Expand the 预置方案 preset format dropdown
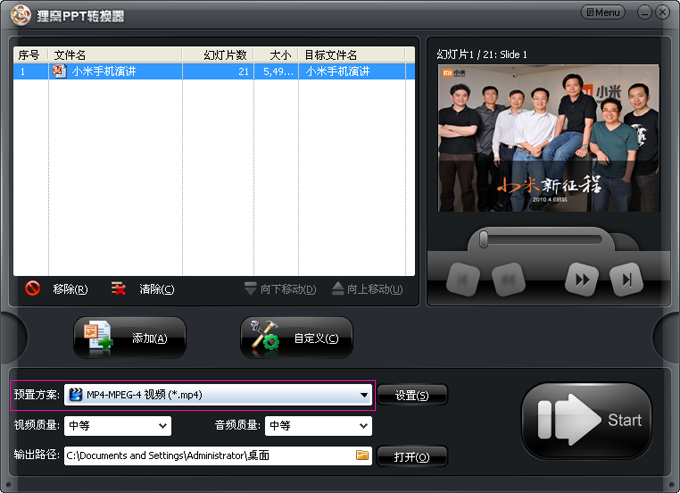 click(365, 395)
